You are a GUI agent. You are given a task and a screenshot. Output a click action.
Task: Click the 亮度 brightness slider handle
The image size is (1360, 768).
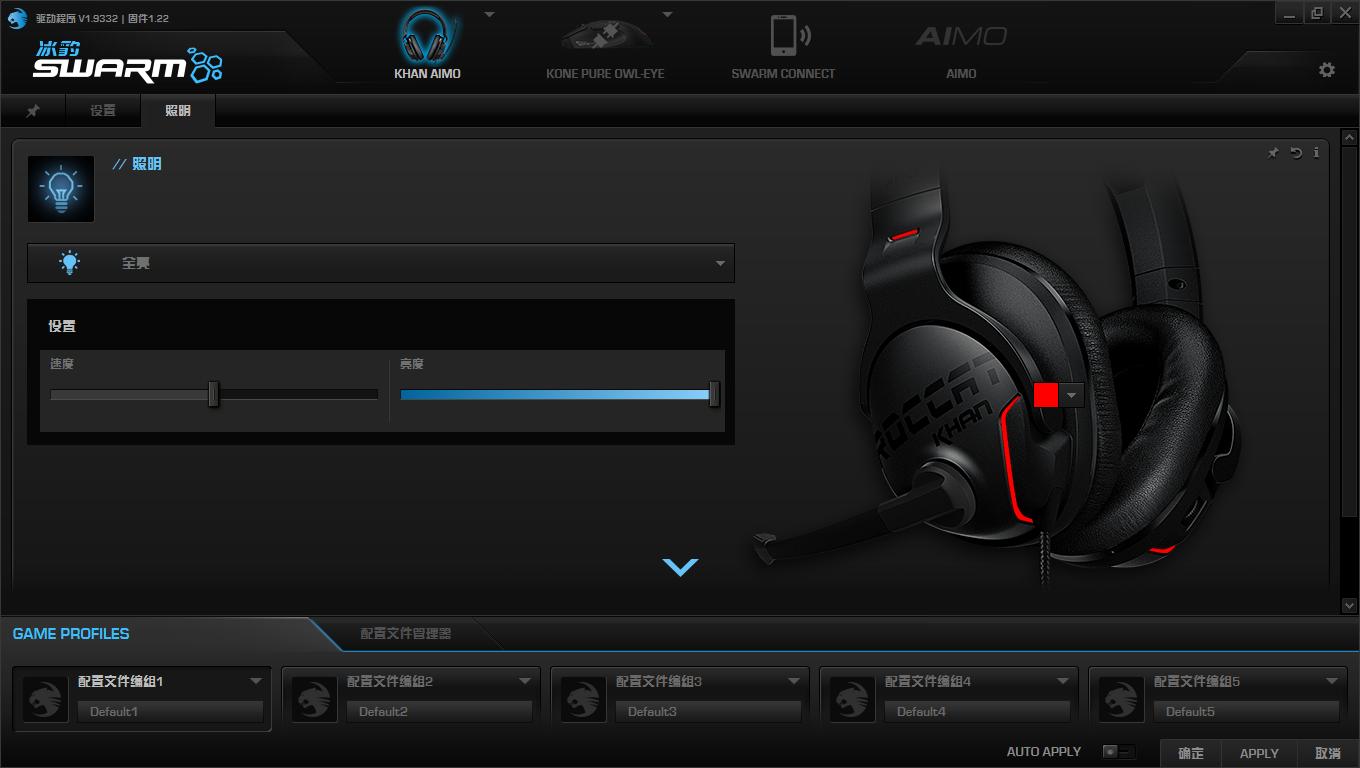tap(714, 394)
